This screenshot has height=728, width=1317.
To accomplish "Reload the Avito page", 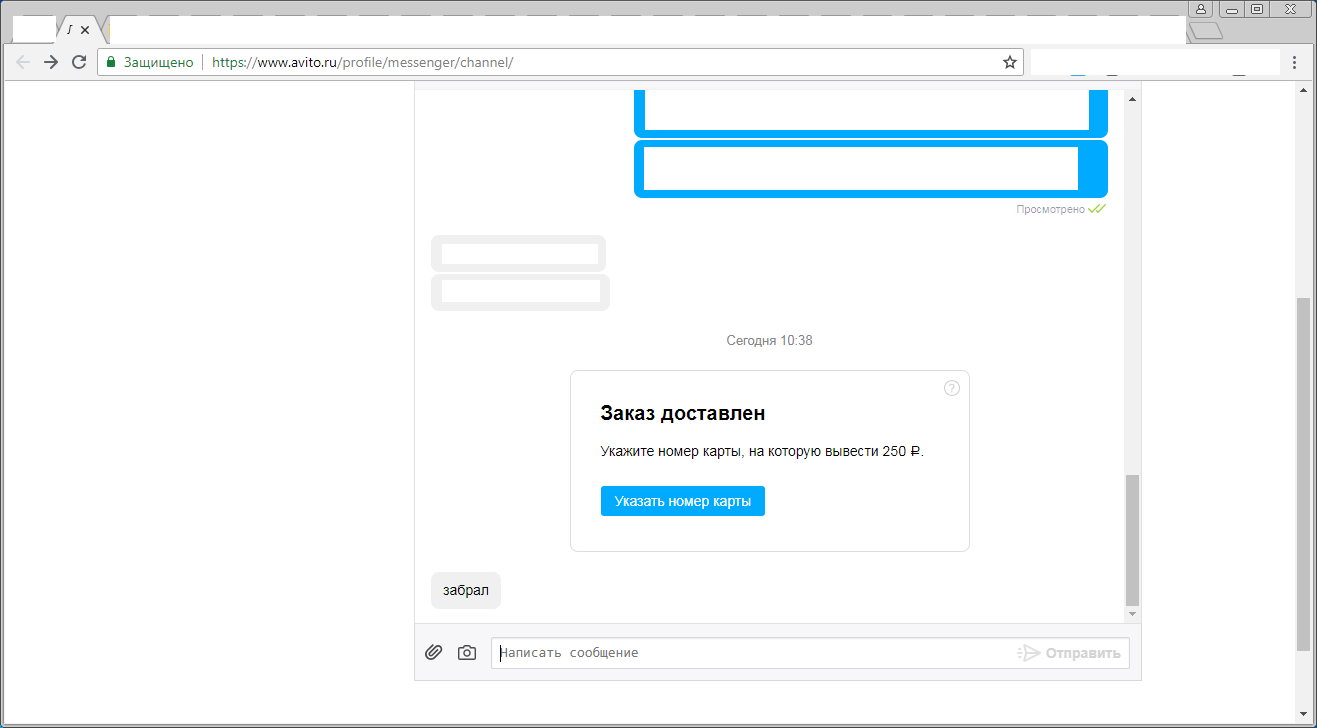I will click(79, 62).
